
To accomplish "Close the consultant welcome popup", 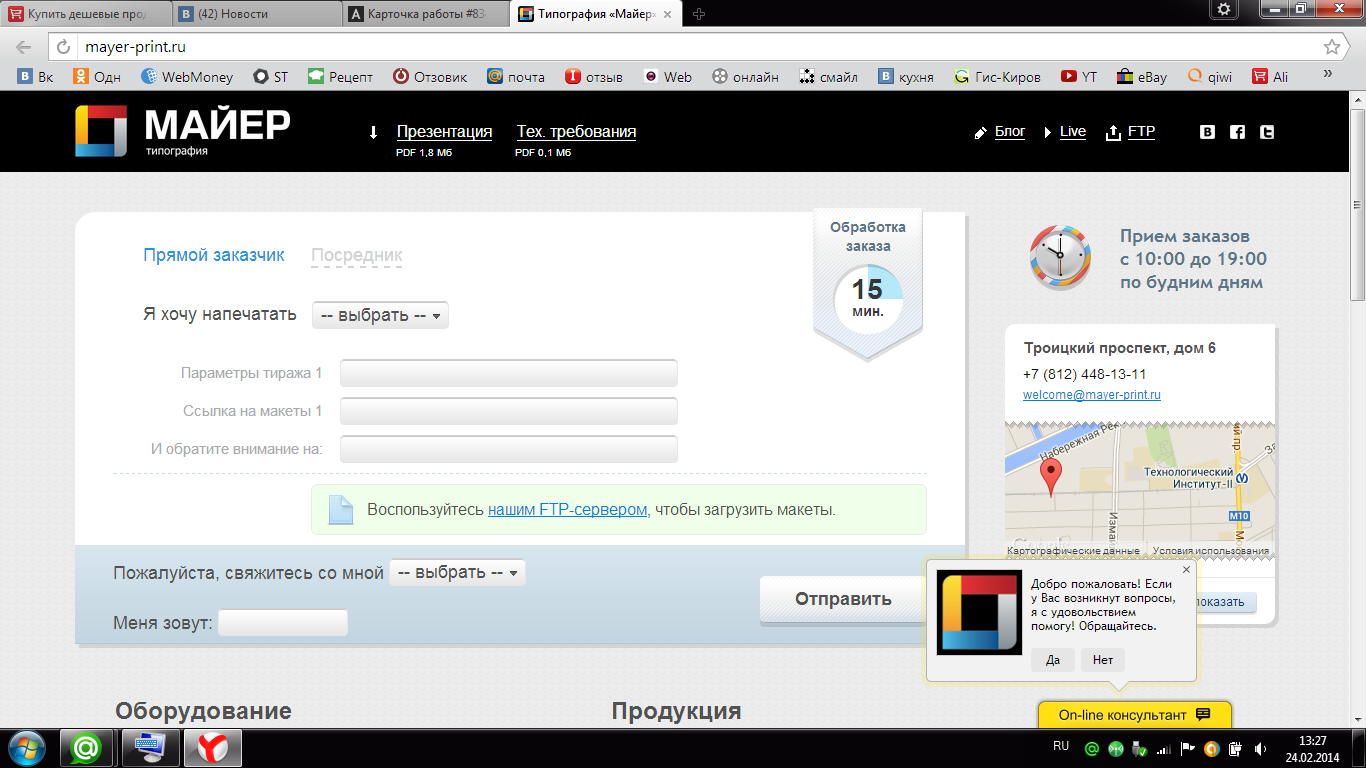I will pos(1186,570).
